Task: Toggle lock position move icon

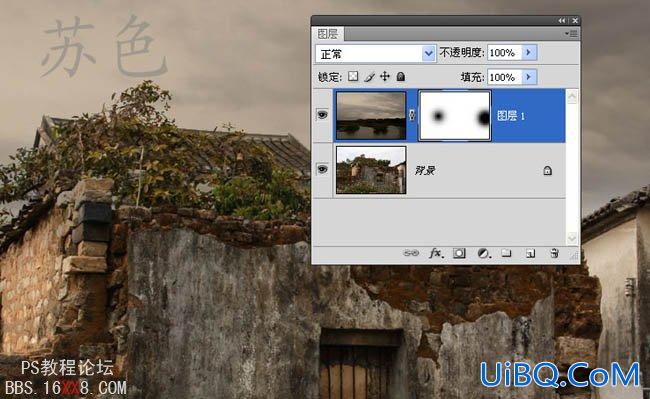Action: pyautogui.click(x=385, y=77)
